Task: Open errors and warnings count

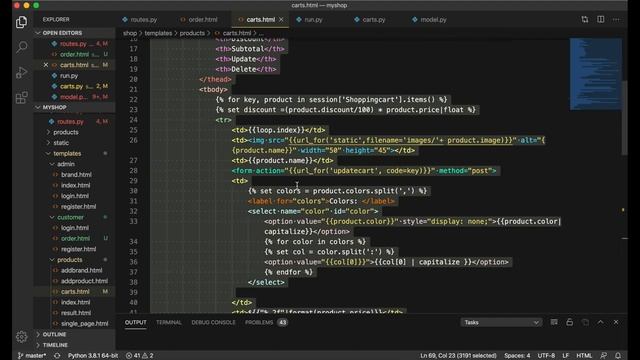Action: 140,356
